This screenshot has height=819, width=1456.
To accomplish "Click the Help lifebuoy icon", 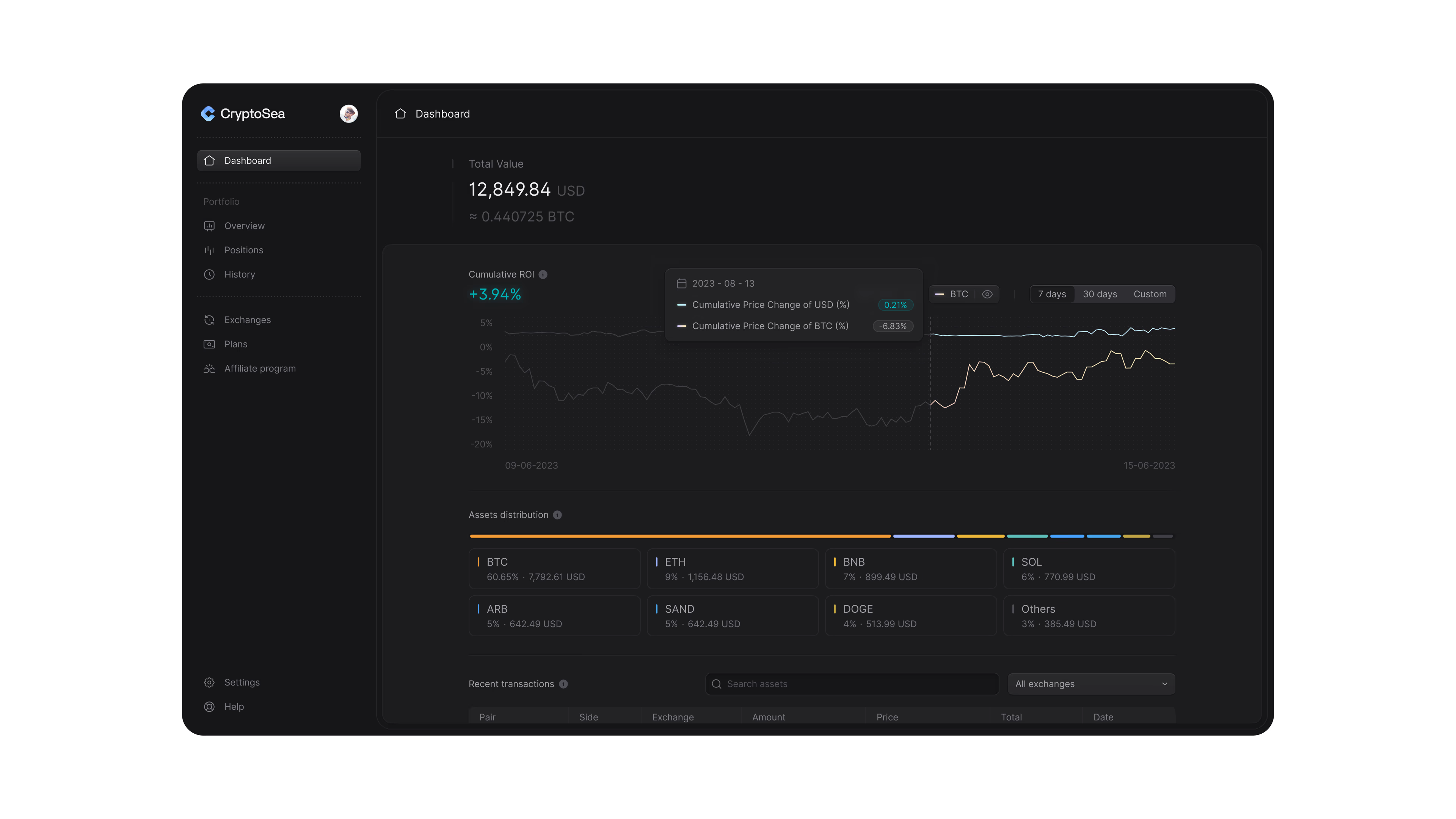I will tap(209, 706).
